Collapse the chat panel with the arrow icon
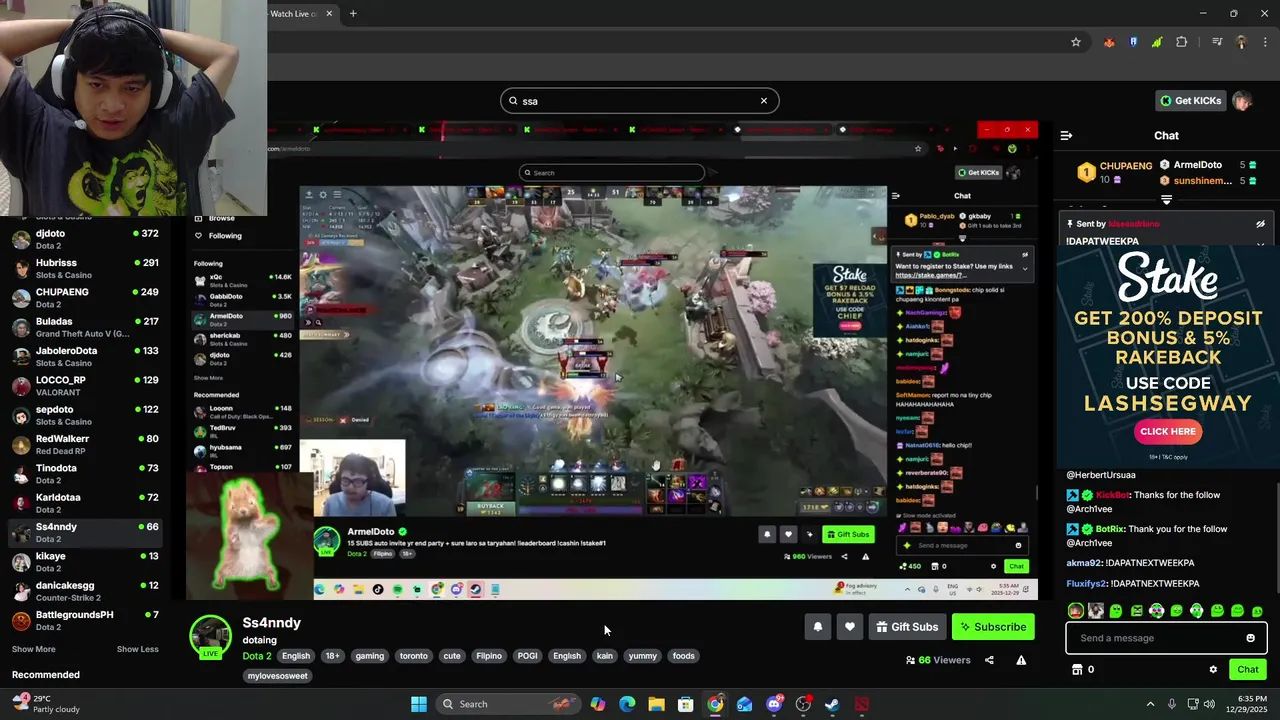 1066,135
